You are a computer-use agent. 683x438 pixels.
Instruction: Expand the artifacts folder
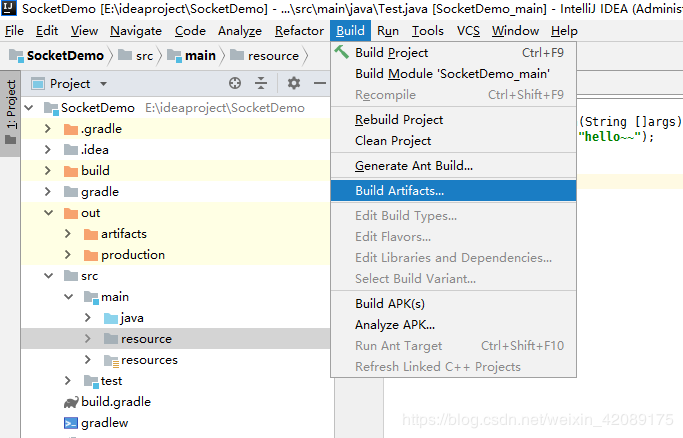[68, 234]
